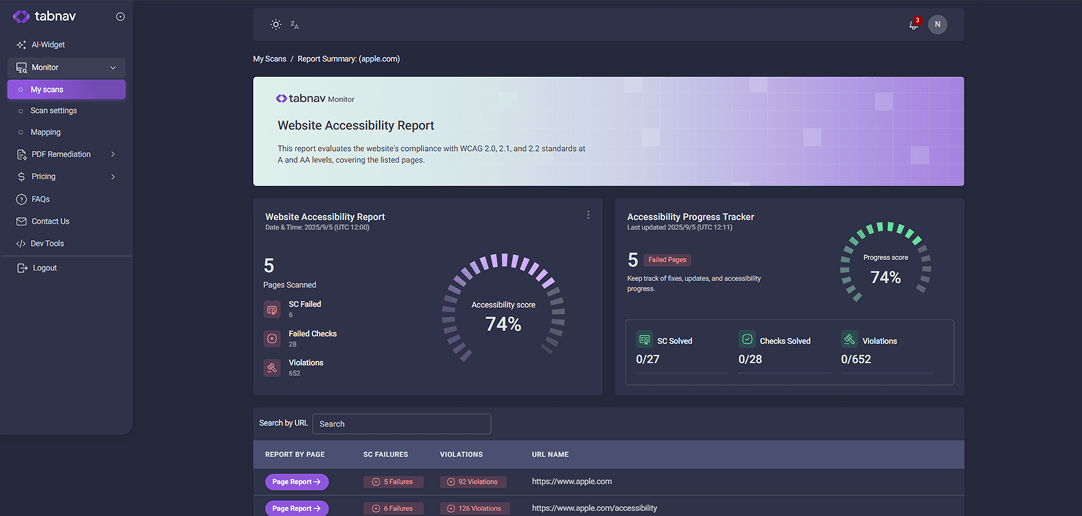Open Contact Us page
Viewport: 1082px width, 516px height.
[x=50, y=221]
